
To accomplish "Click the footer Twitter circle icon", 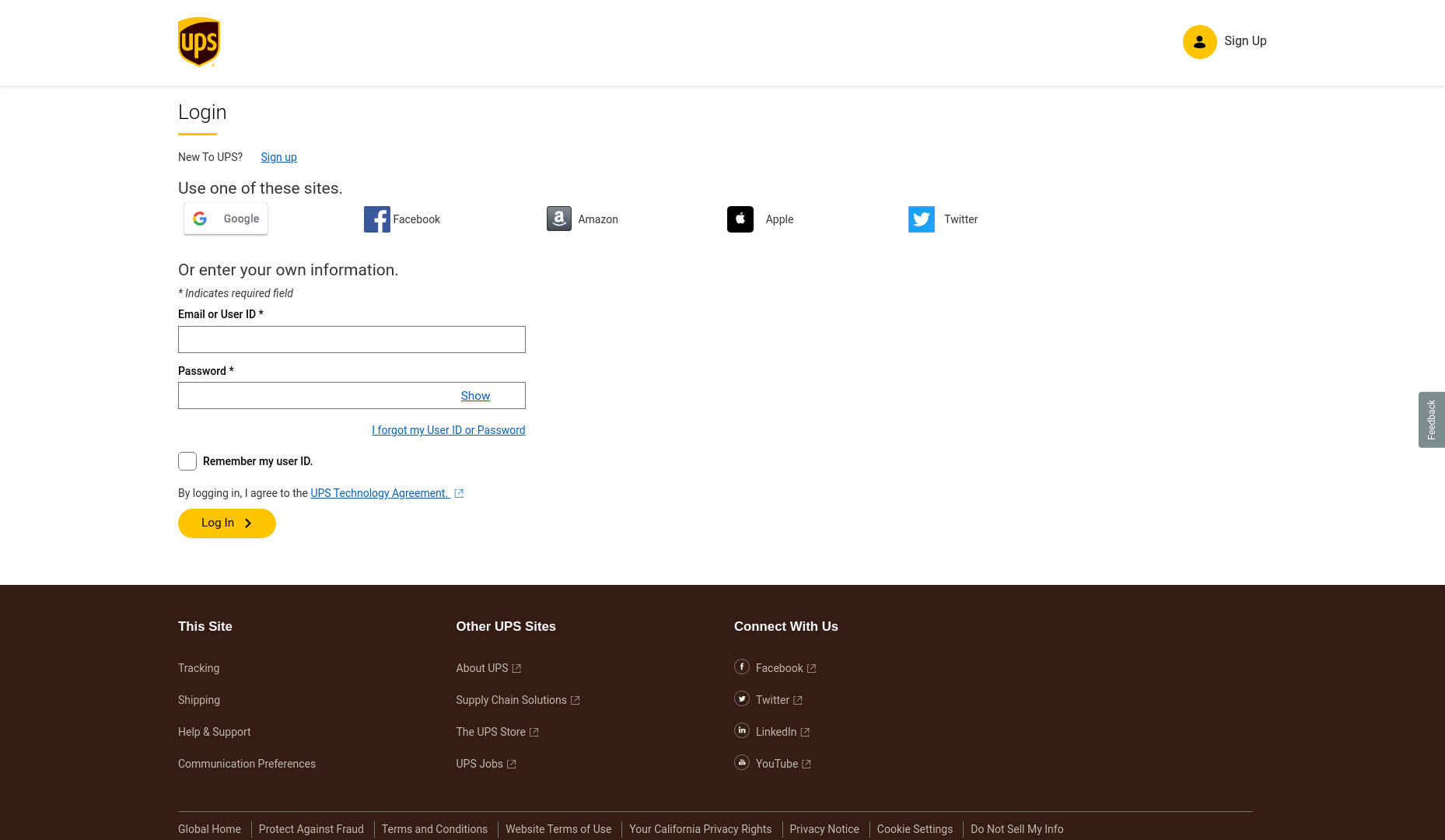I will [742, 698].
